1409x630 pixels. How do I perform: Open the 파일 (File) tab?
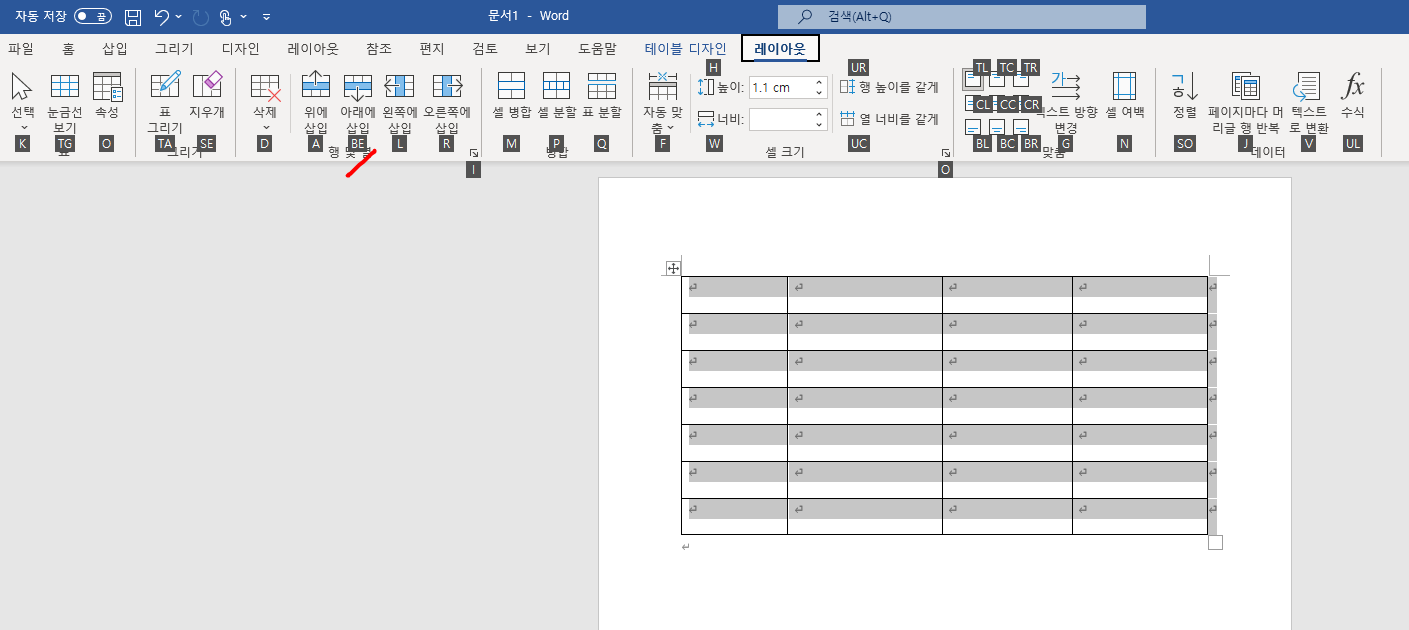(21, 48)
